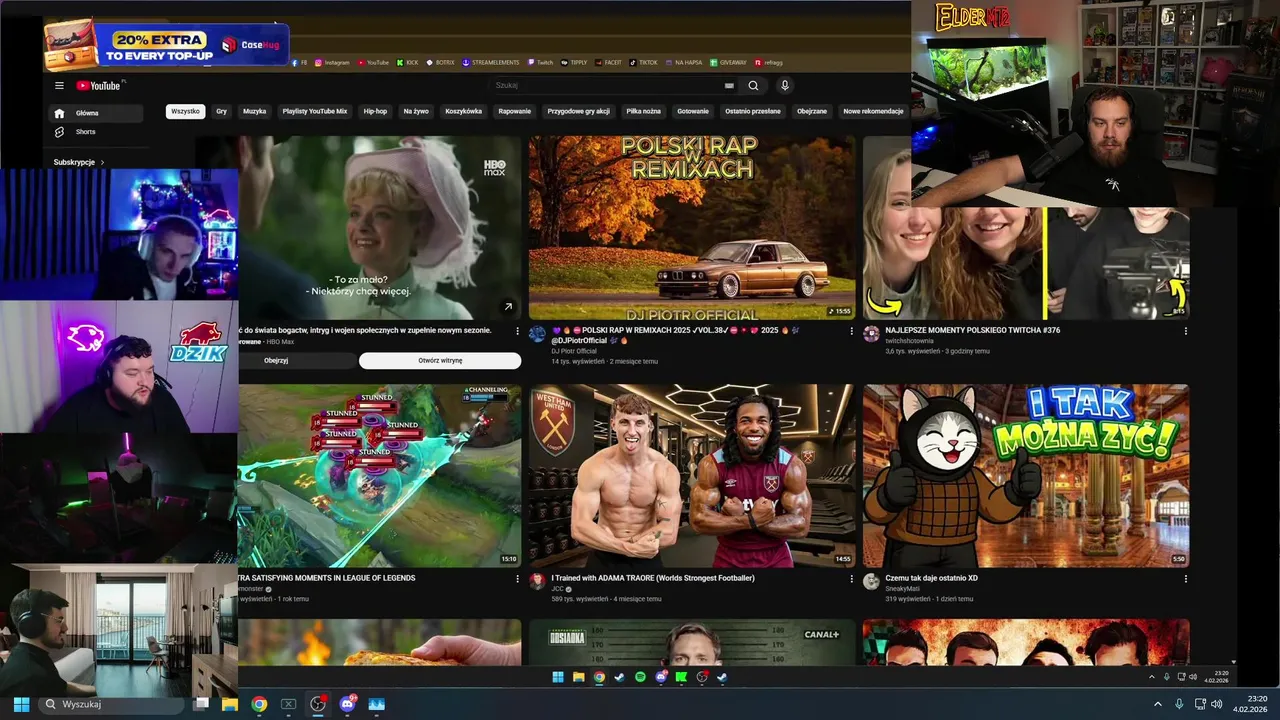Open the DJ Piotr Official channel link
This screenshot has height=720, width=1280.
(574, 351)
